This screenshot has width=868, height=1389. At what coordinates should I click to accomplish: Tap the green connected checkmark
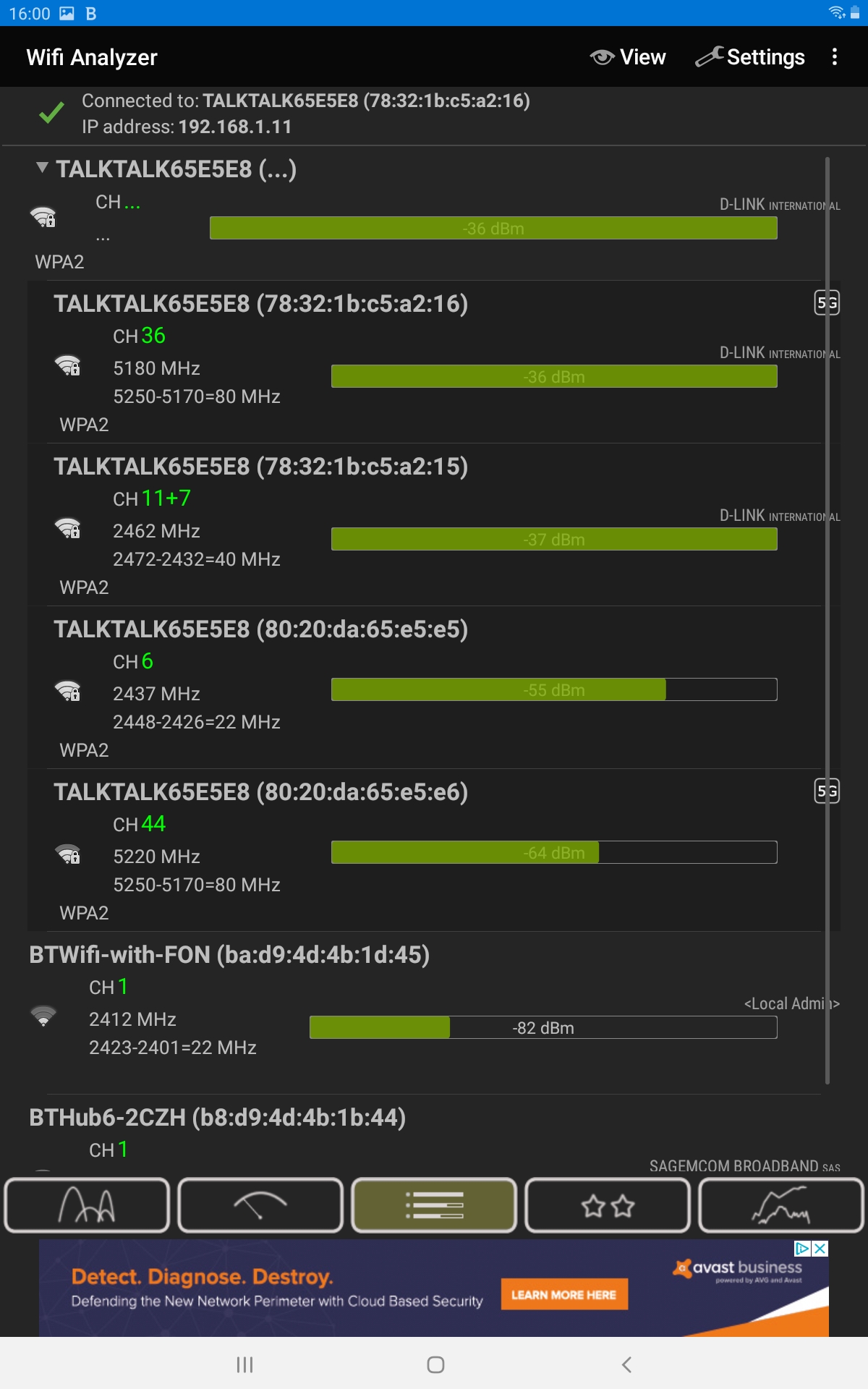(51, 114)
